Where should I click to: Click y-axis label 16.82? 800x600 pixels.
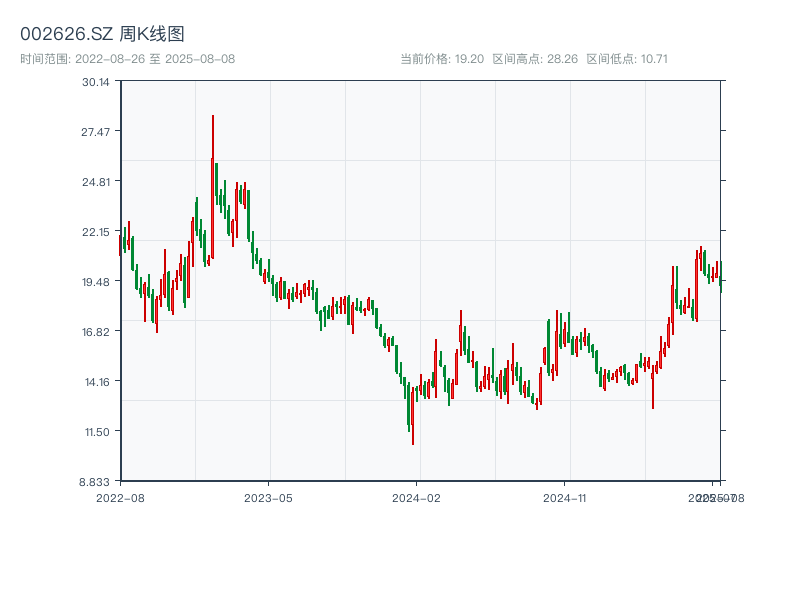[x=96, y=332]
